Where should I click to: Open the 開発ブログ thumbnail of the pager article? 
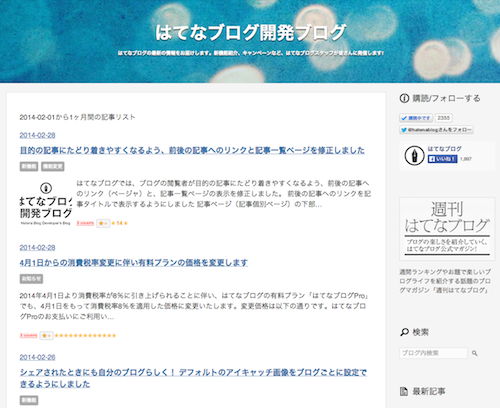click(x=46, y=204)
